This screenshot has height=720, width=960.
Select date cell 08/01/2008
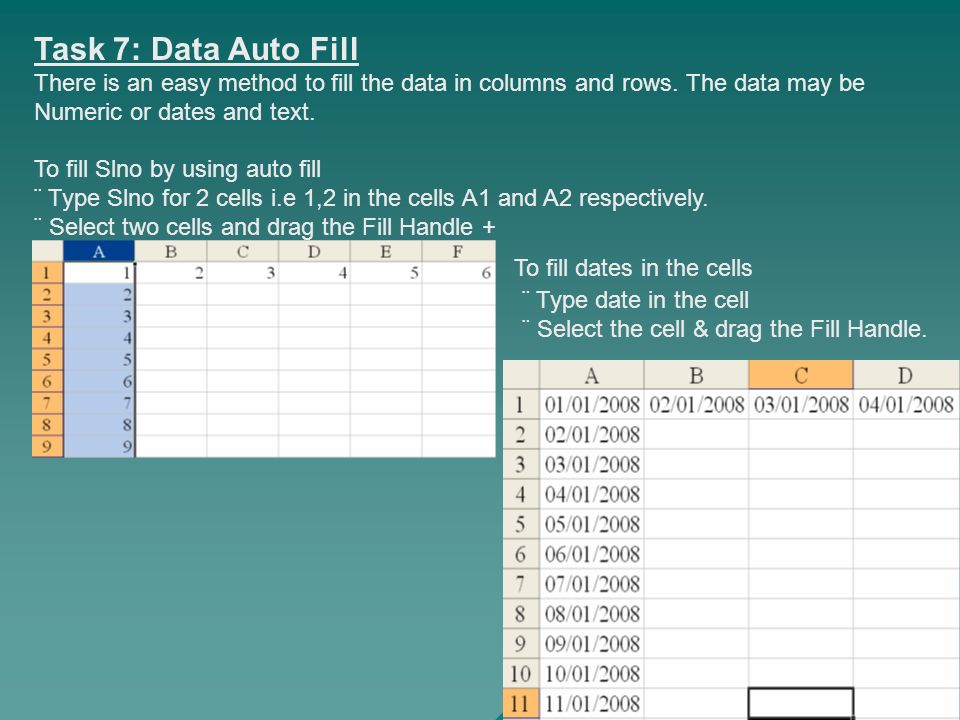tap(591, 613)
